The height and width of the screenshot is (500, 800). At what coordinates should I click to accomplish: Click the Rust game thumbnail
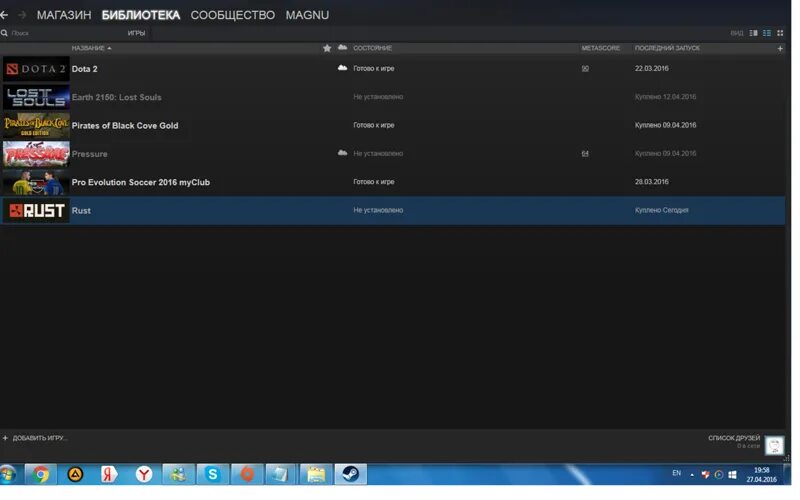(36, 210)
